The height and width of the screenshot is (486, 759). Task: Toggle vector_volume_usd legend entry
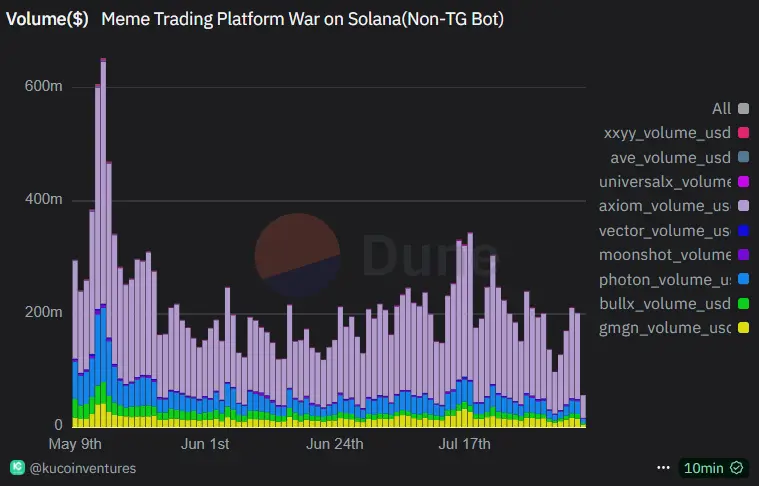[x=674, y=230]
